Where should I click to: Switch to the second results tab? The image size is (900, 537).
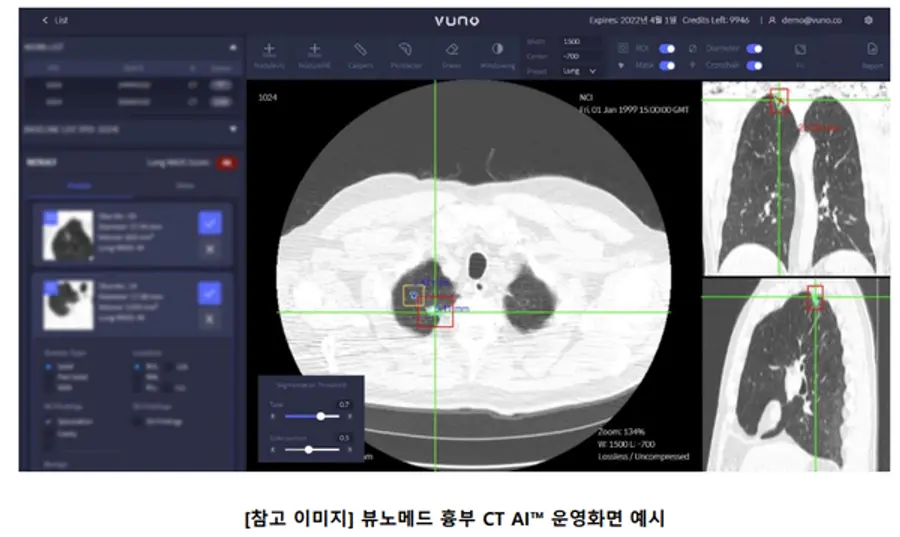pyautogui.click(x=184, y=185)
